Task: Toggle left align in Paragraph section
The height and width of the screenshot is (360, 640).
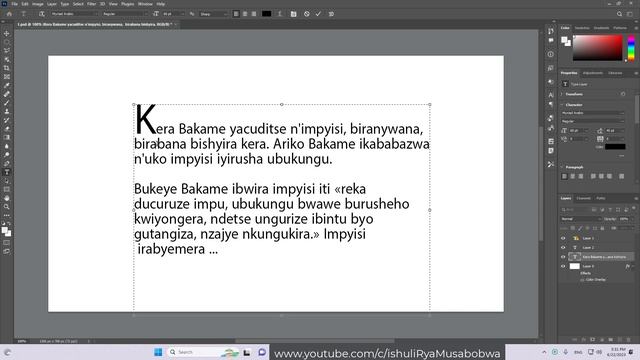Action: pyautogui.click(x=564, y=176)
